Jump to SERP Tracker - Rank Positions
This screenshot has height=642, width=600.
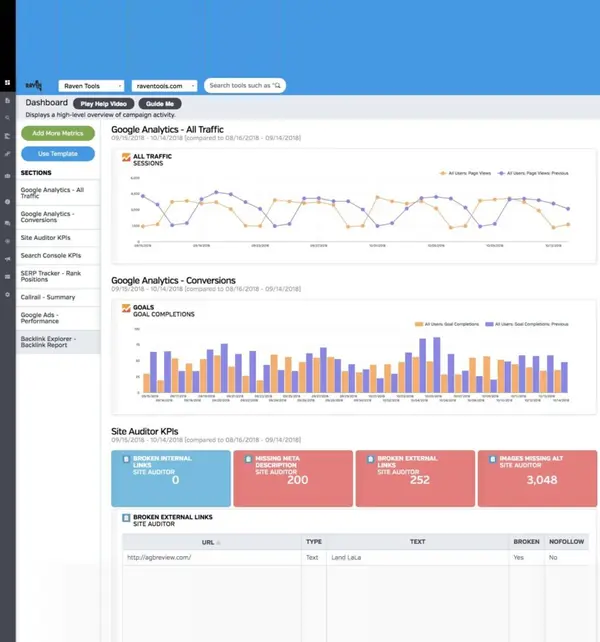point(58,276)
